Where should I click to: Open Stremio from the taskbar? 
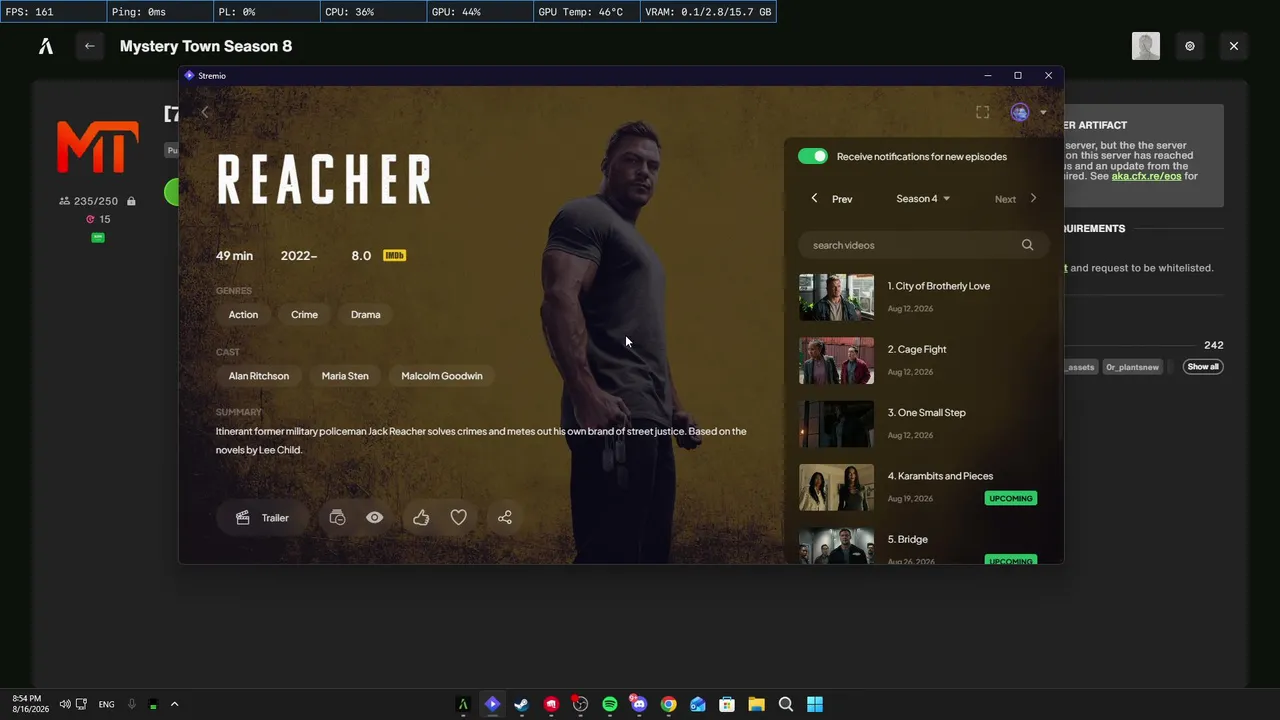[x=492, y=704]
